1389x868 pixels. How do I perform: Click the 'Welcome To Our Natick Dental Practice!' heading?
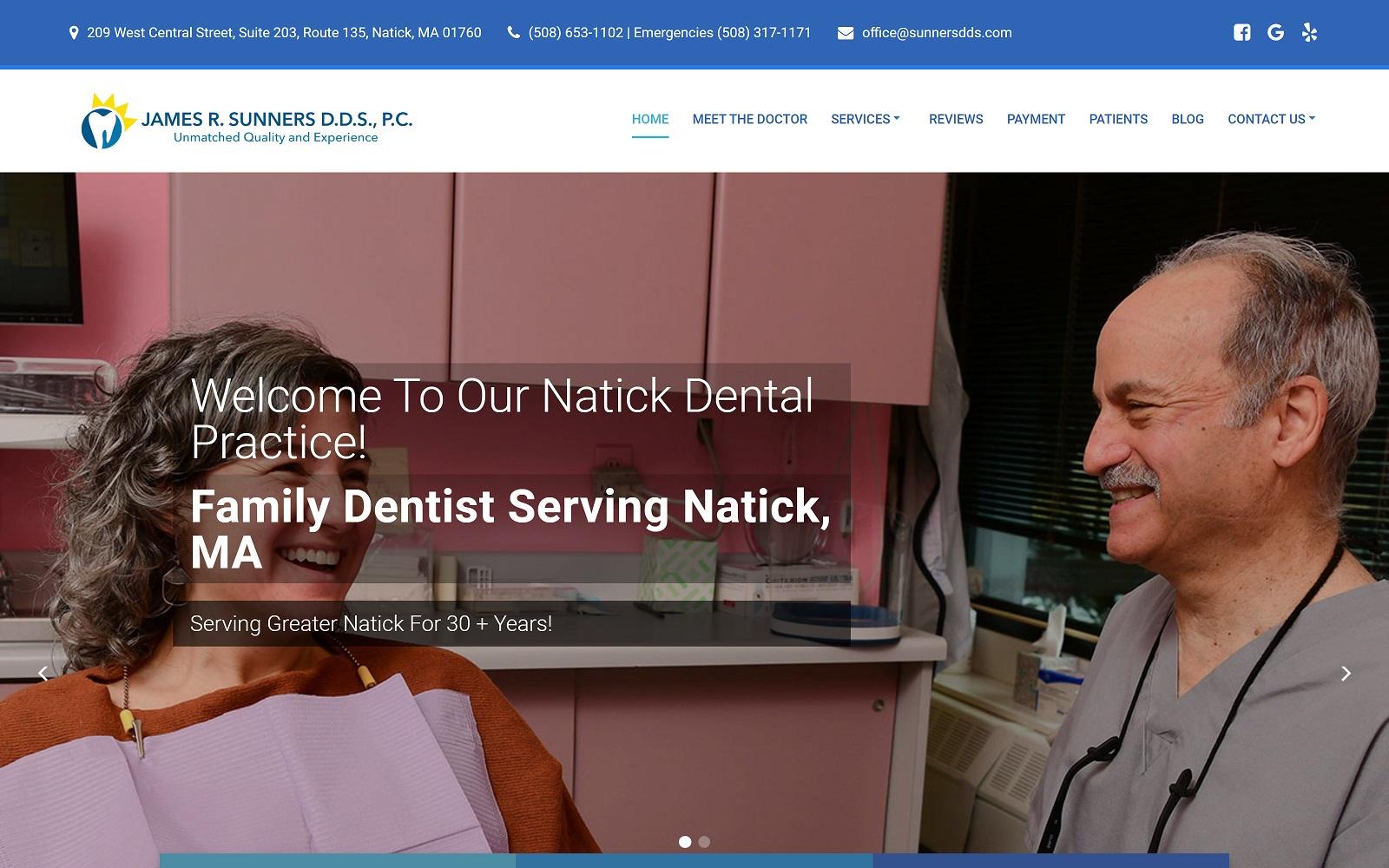pyautogui.click(x=502, y=418)
